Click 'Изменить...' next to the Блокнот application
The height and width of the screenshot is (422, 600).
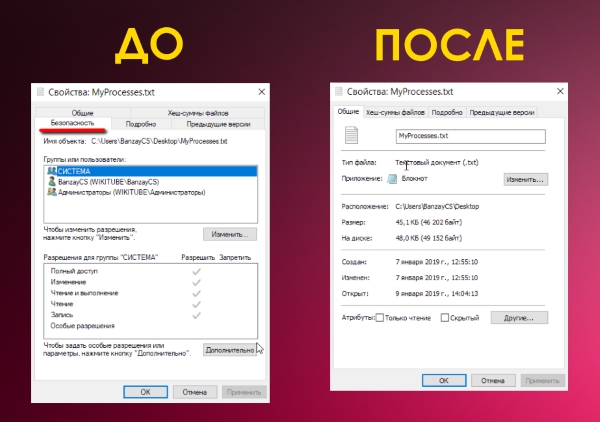click(524, 180)
